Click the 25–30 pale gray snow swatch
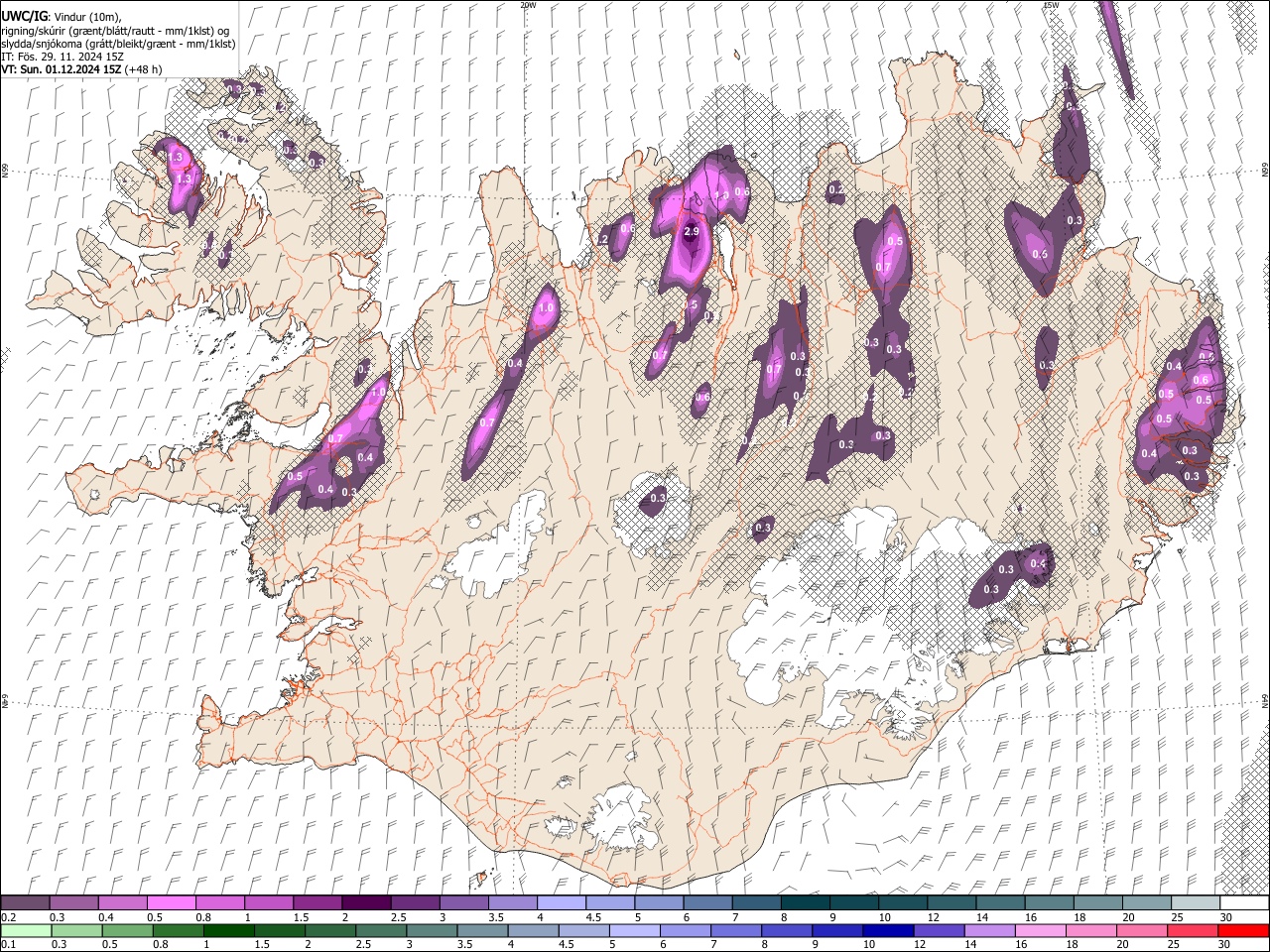1270x952 pixels. 1195,903
